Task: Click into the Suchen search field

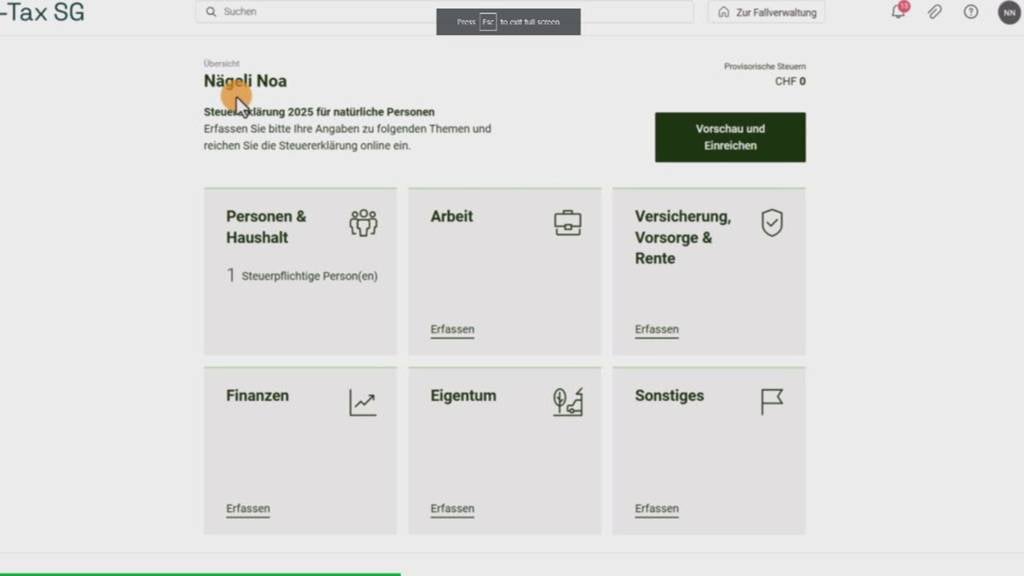Action: point(445,12)
